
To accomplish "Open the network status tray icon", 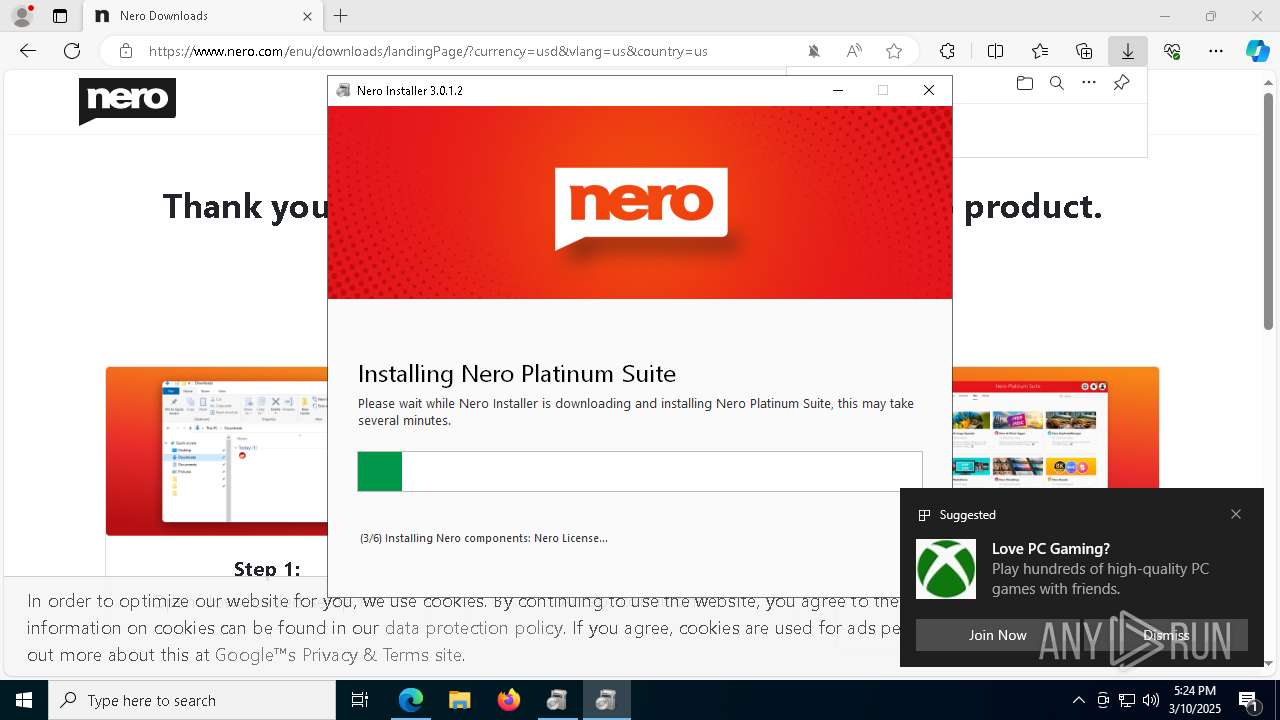I will click(x=1127, y=700).
